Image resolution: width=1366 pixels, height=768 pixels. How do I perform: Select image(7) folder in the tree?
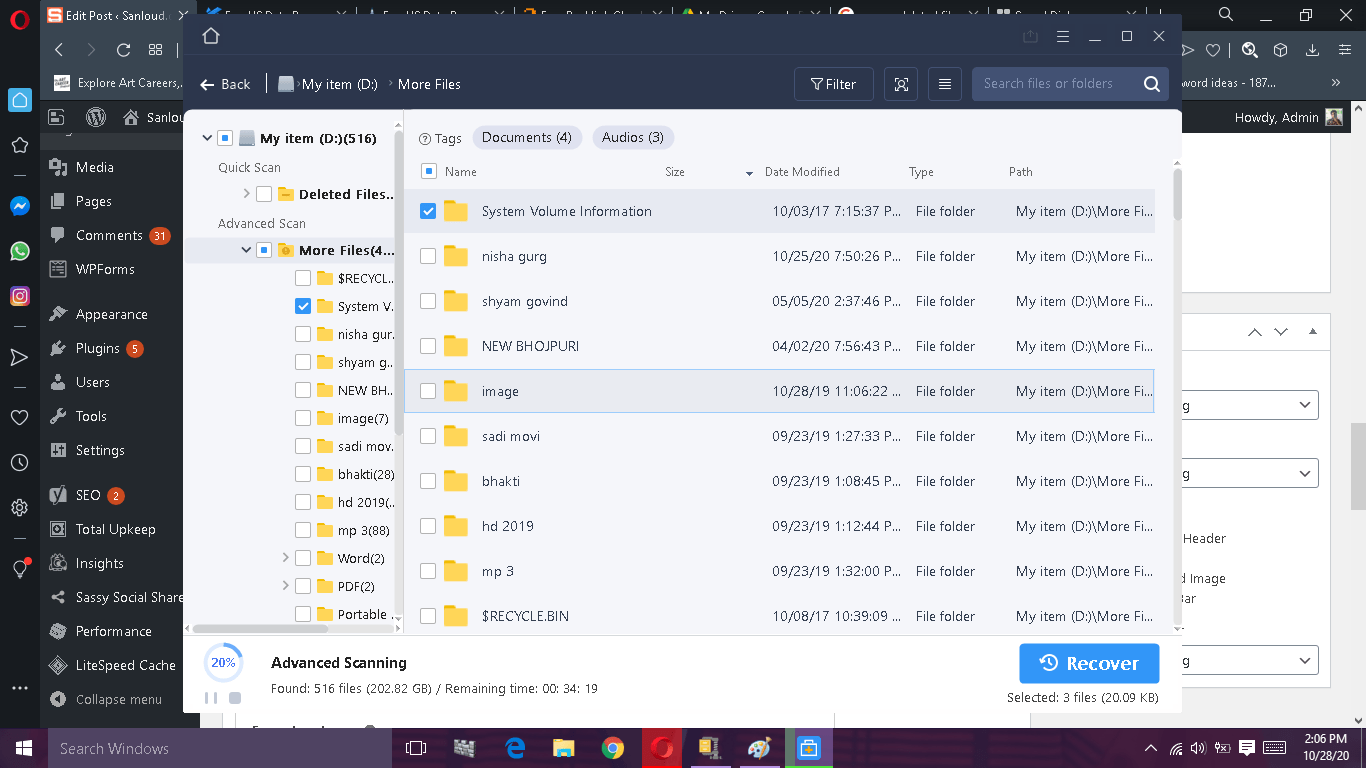[363, 418]
